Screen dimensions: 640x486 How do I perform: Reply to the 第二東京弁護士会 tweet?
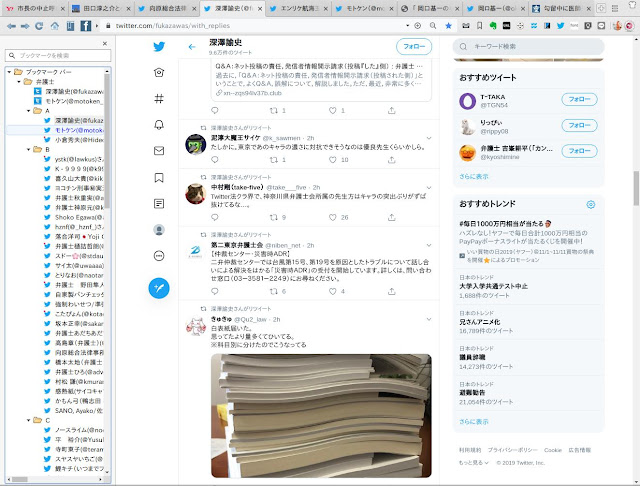(x=215, y=291)
